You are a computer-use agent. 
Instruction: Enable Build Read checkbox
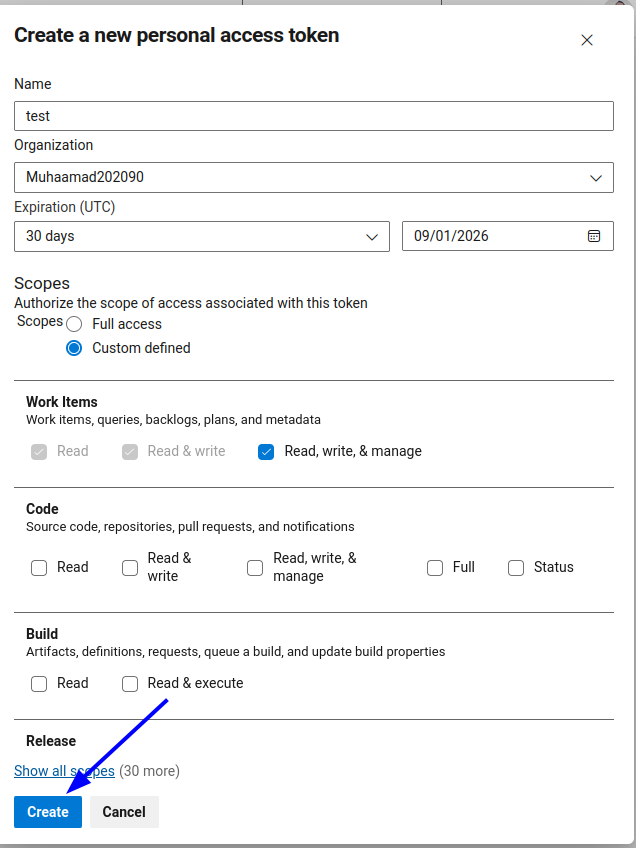pyautogui.click(x=39, y=683)
